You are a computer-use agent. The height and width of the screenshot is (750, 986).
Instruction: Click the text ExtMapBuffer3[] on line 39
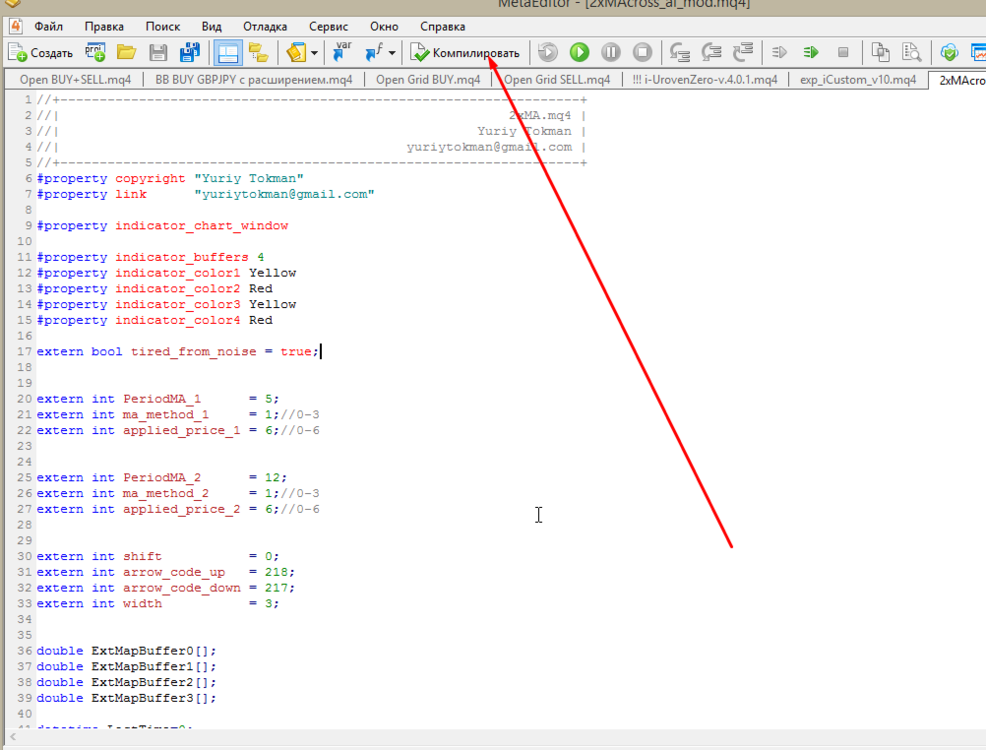pos(150,698)
